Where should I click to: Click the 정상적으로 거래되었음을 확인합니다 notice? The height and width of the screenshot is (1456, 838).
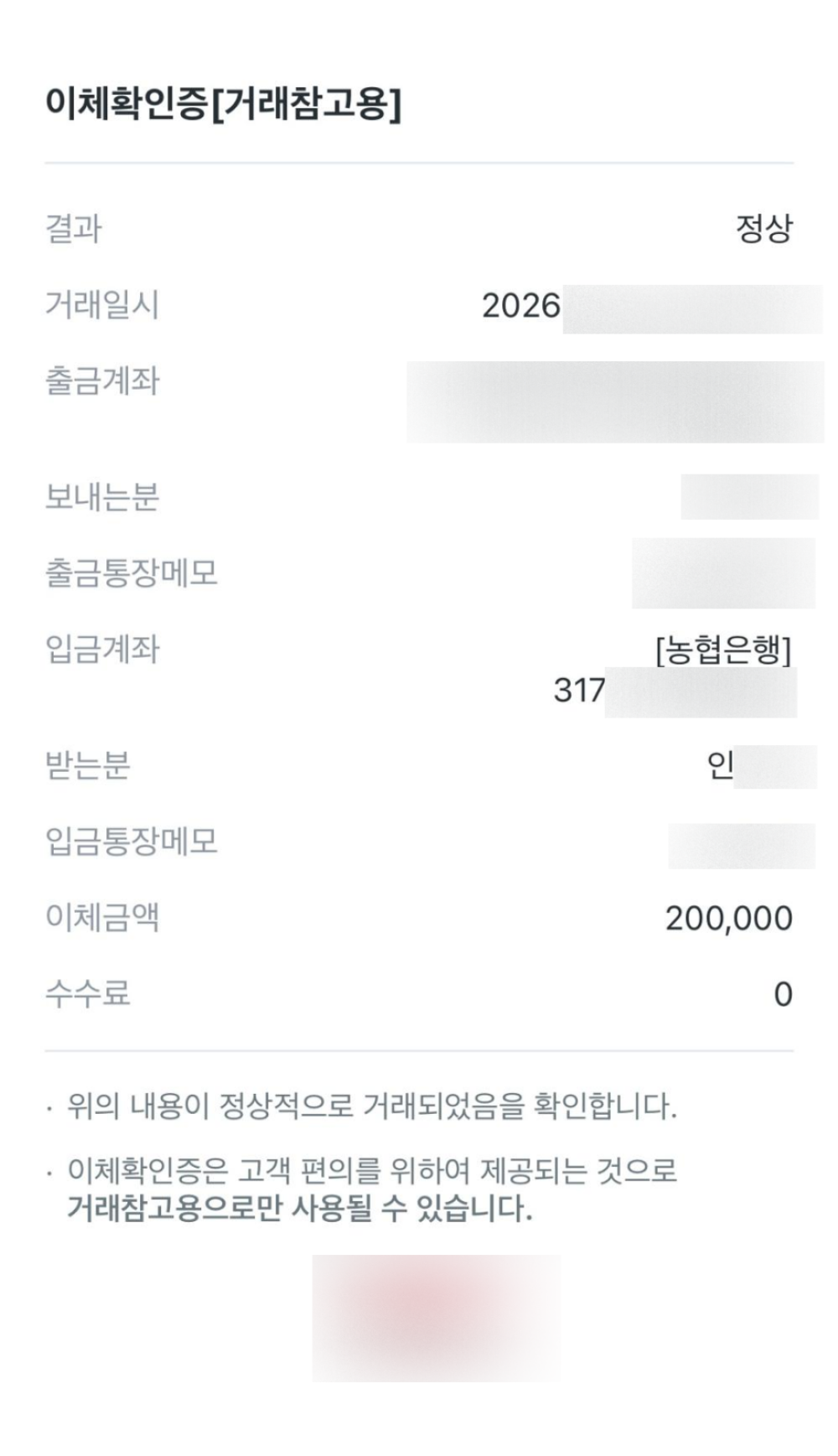371,1106
